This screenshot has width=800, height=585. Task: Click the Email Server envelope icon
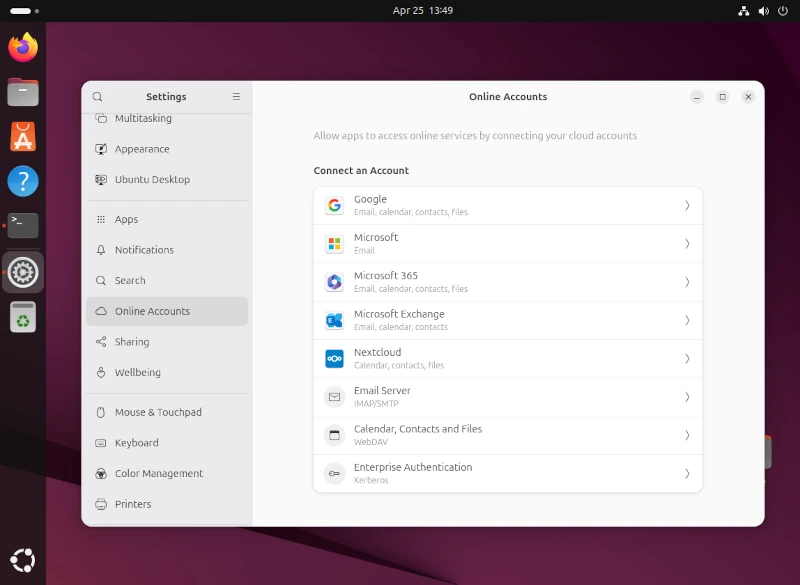(x=334, y=397)
